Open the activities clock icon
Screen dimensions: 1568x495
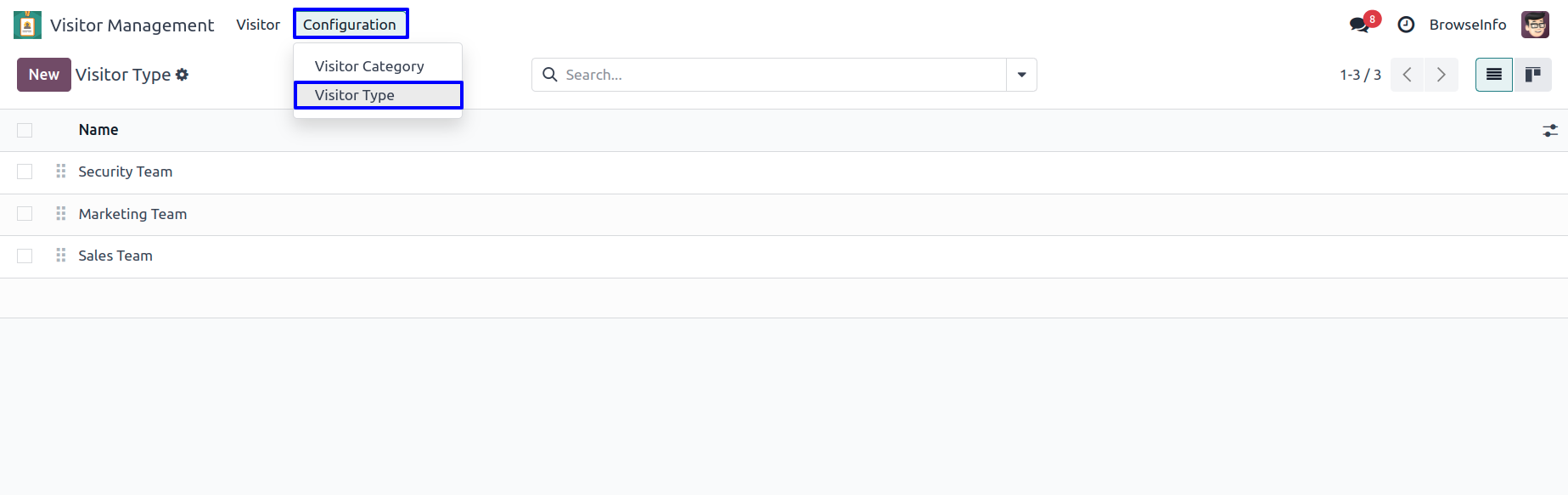(1406, 25)
